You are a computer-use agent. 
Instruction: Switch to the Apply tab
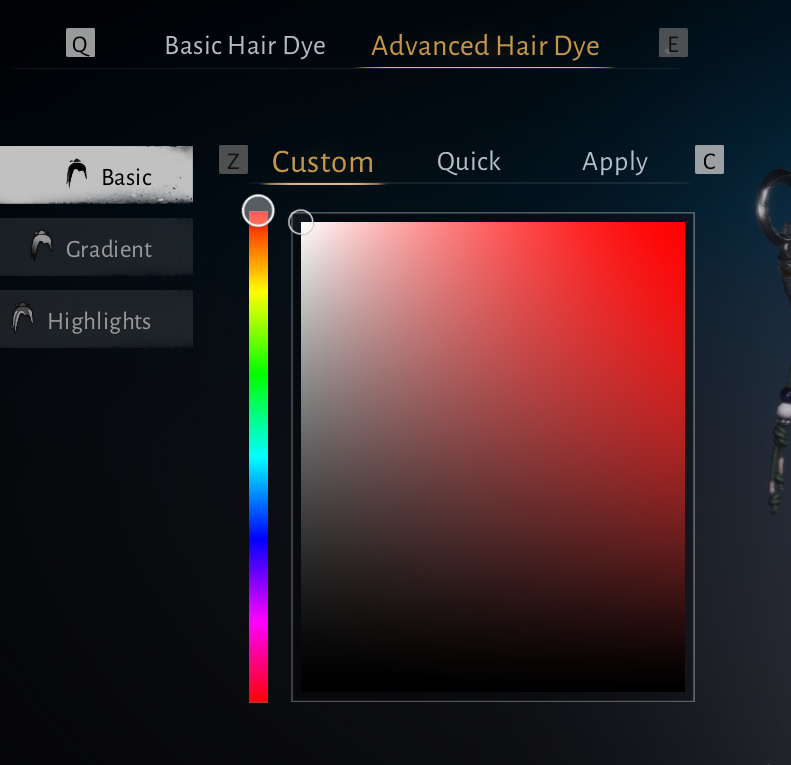click(x=615, y=162)
